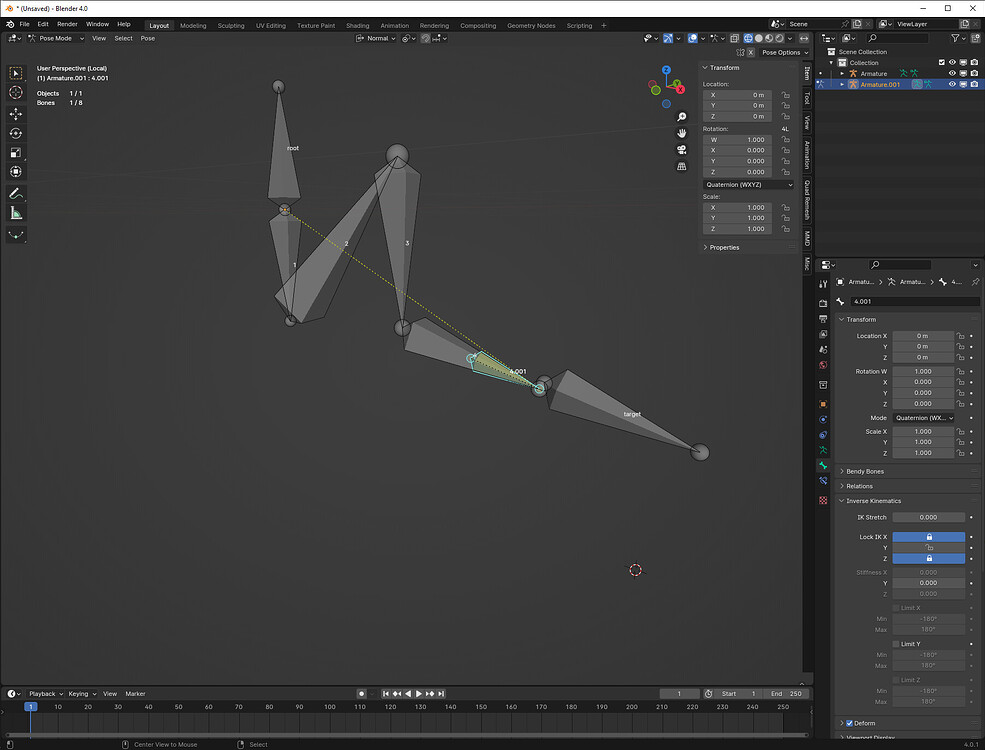Viewport: 985px width, 750px height.
Task: Open the timeline Marker menu
Action: click(135, 693)
